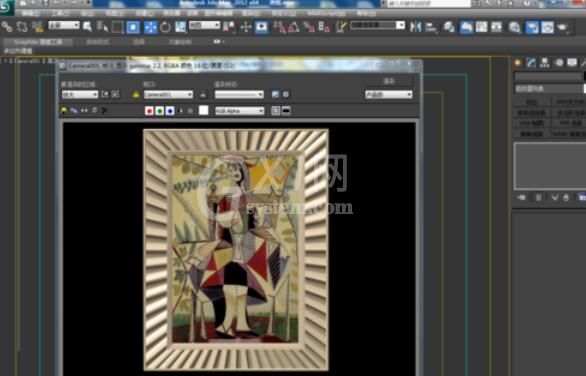The height and width of the screenshot is (376, 586).
Task: Activate Bind to Space Warp tool
Action: (x=37, y=27)
